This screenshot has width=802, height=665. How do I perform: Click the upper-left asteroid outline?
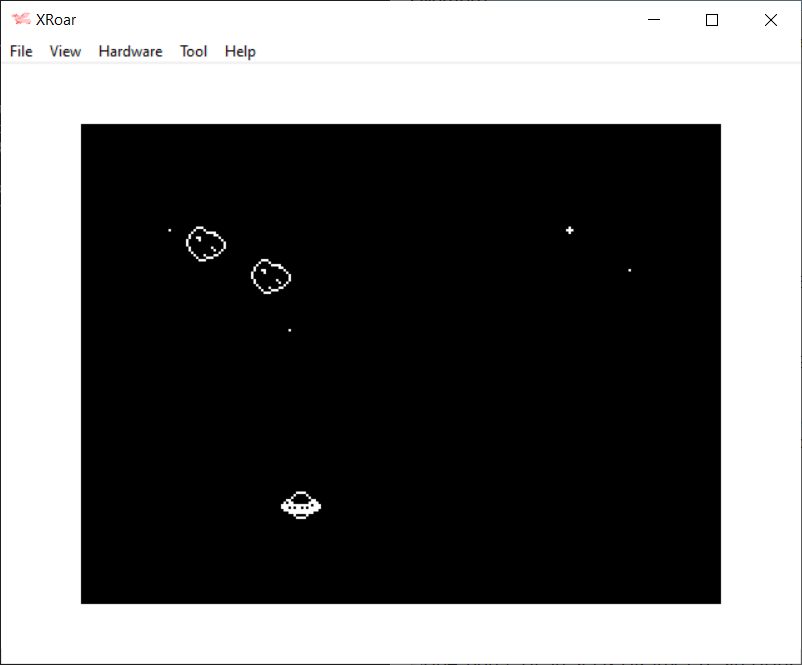[x=206, y=243]
